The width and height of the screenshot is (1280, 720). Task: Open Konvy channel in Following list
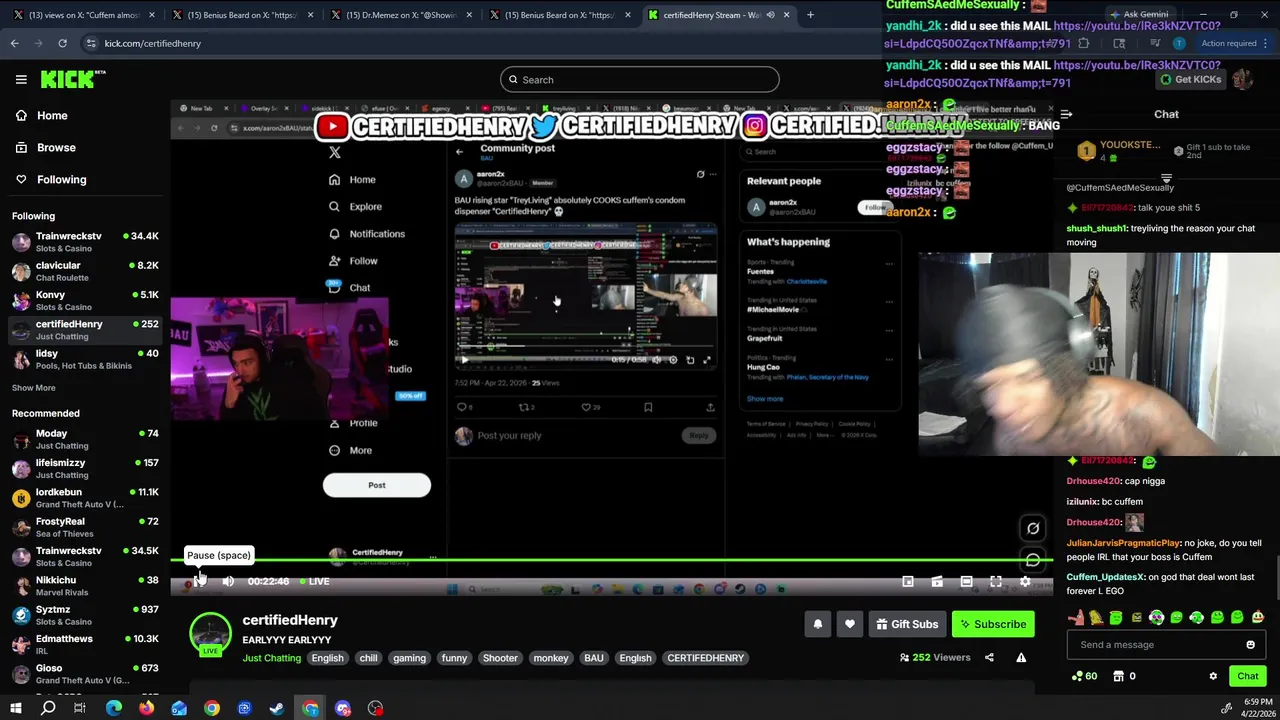[x=84, y=300]
